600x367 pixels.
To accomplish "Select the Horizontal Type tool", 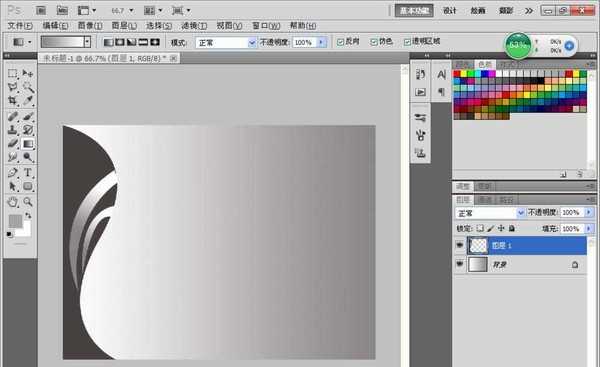I will click(x=28, y=172).
